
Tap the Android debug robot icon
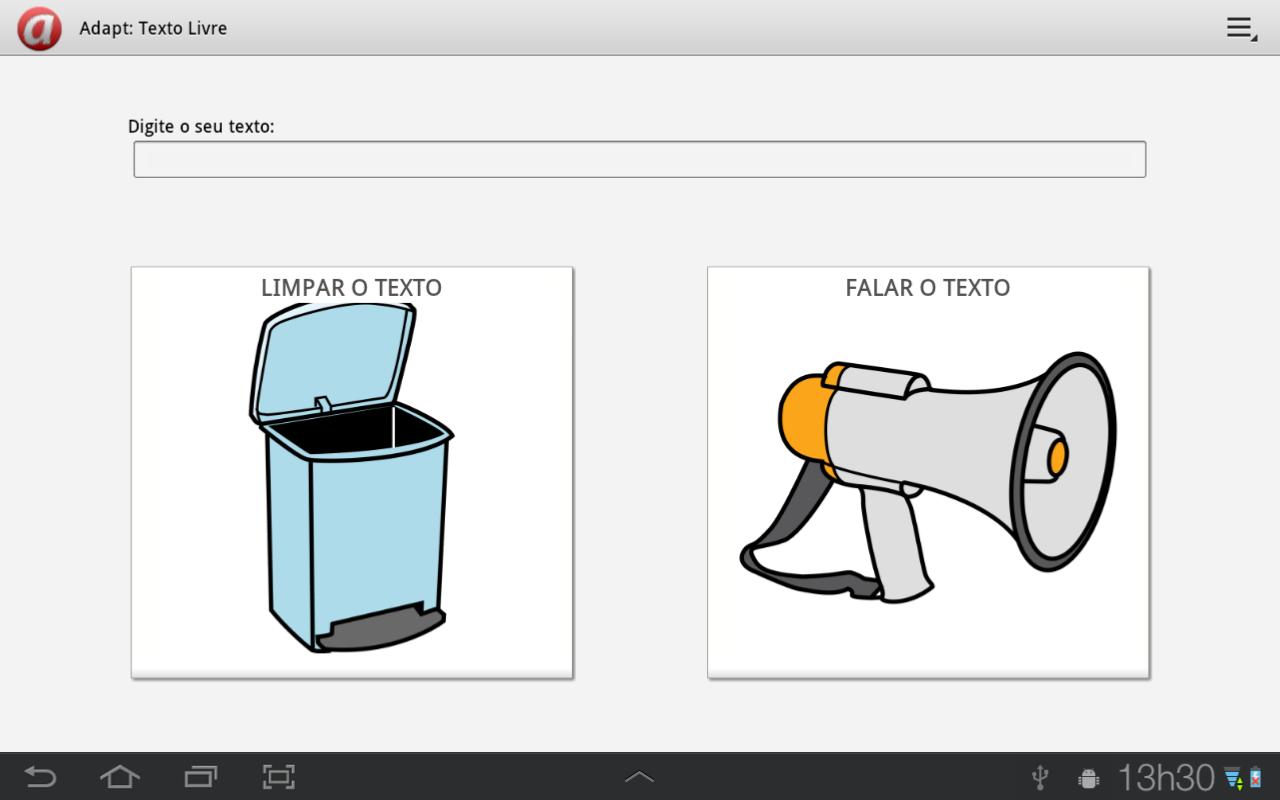(1089, 777)
